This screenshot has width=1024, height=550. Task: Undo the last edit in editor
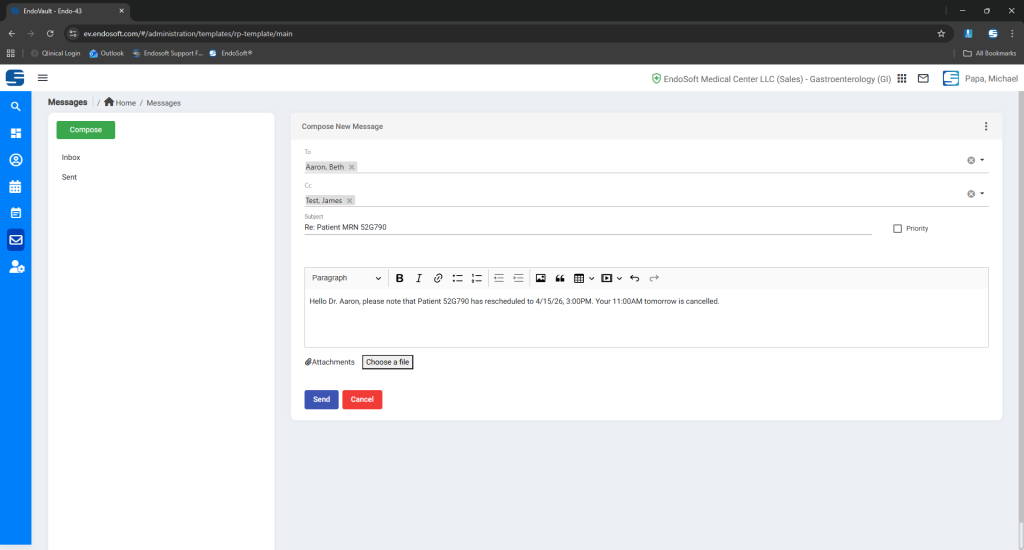pyautogui.click(x=635, y=278)
